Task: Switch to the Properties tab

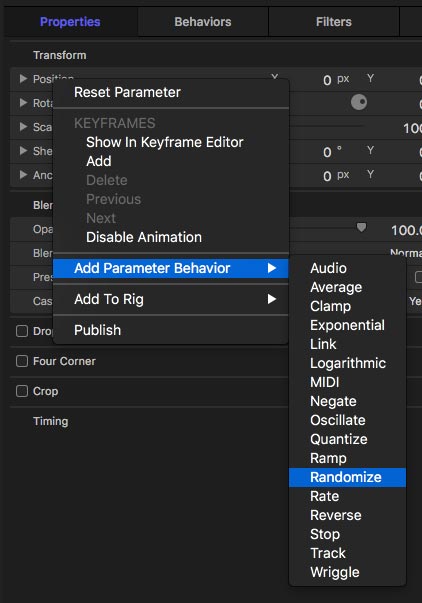Action: tap(70, 22)
